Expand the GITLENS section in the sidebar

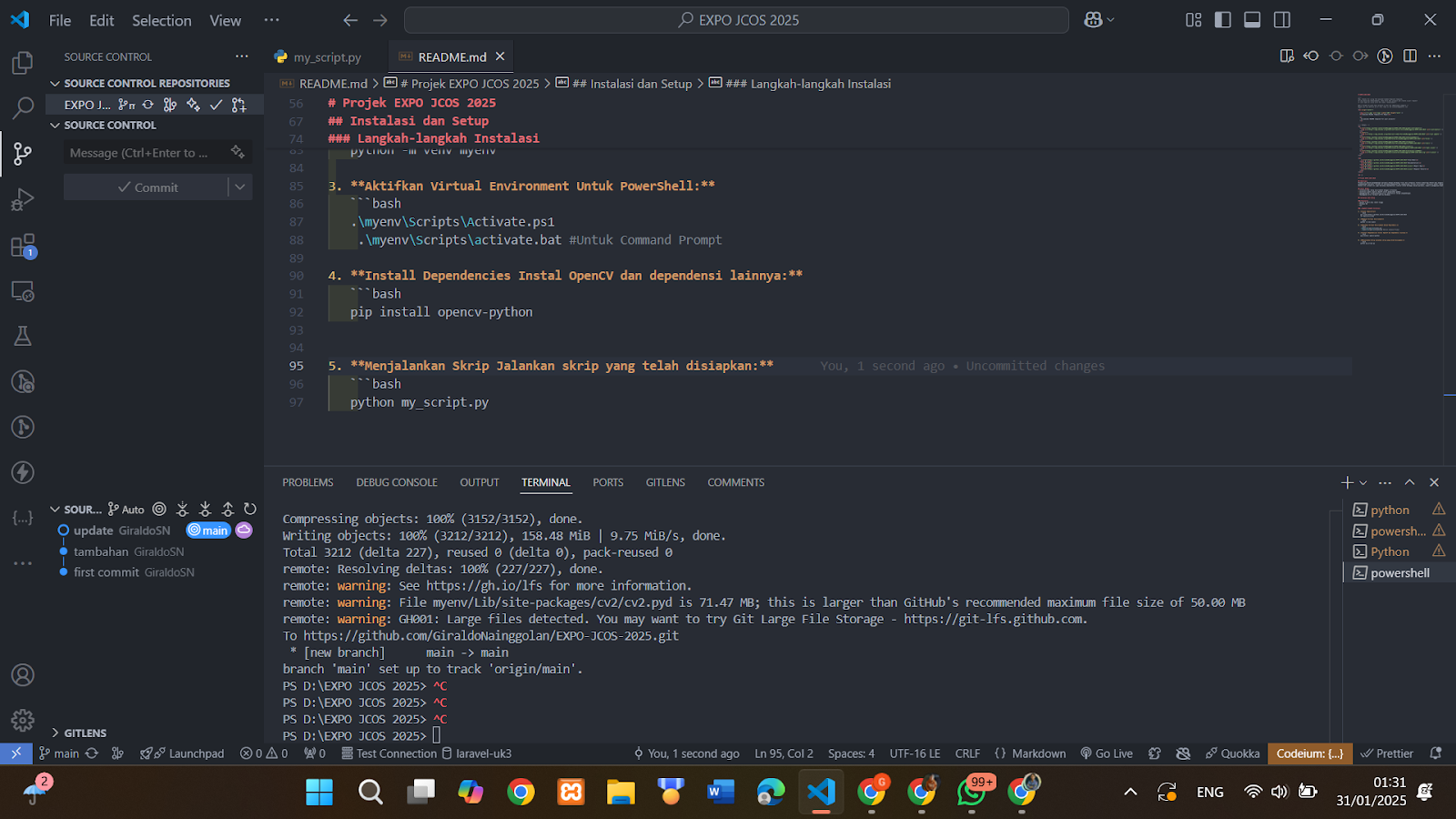pos(55,733)
